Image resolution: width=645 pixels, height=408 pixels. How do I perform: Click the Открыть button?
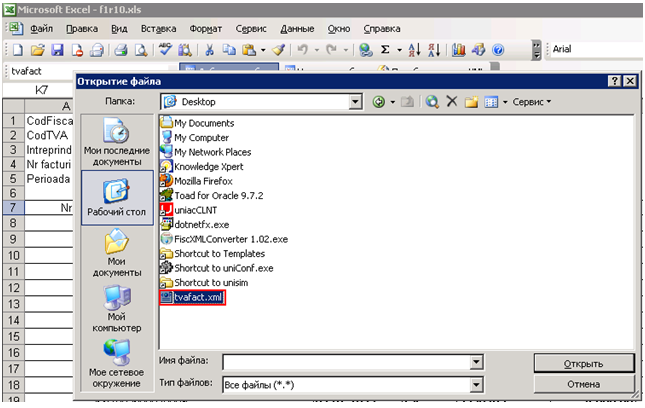tap(584, 364)
